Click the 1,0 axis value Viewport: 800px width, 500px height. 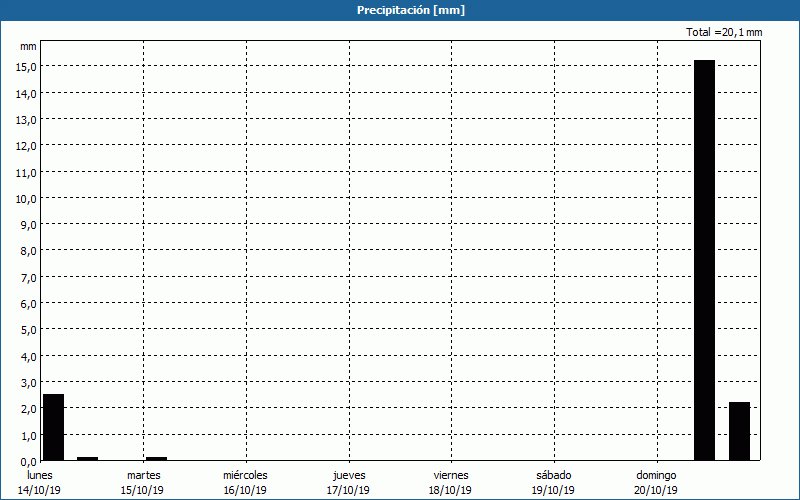(x=29, y=436)
